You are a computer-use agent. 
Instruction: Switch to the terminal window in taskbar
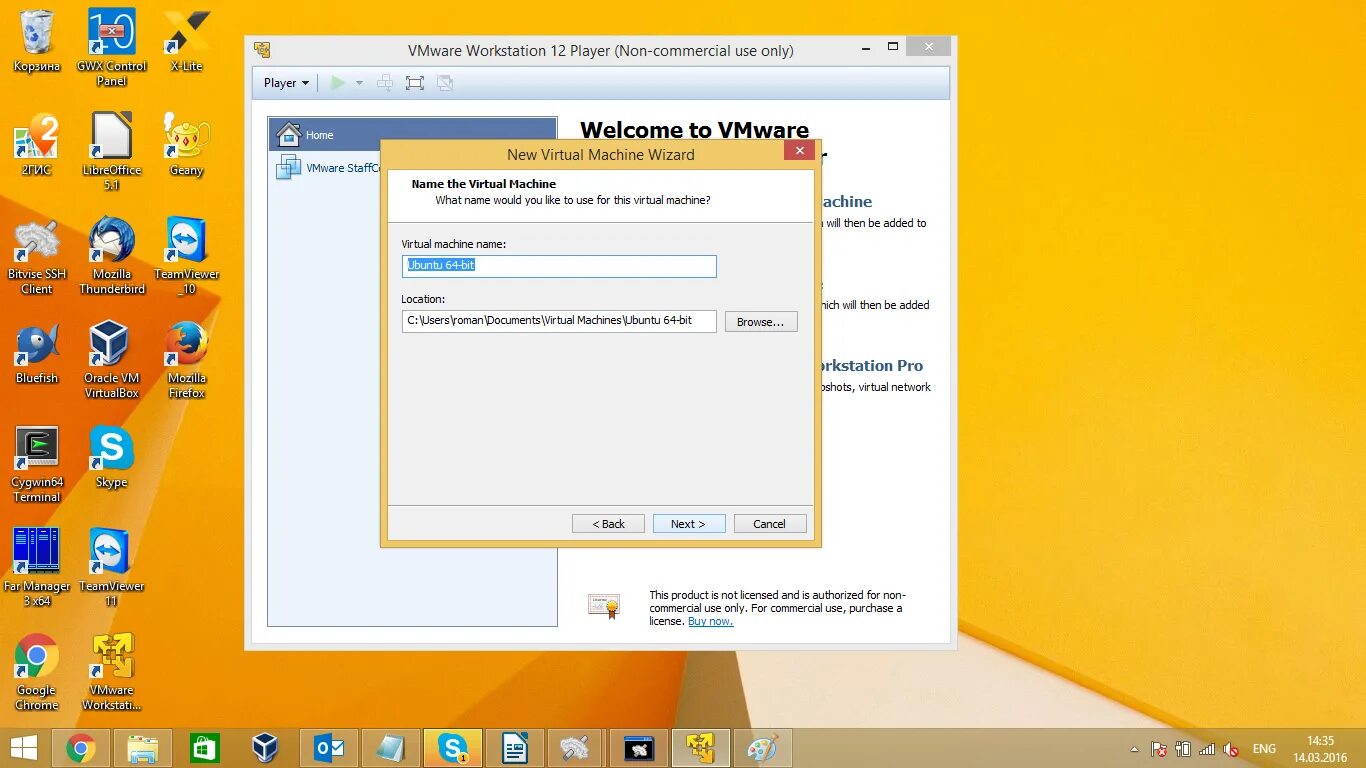click(639, 748)
